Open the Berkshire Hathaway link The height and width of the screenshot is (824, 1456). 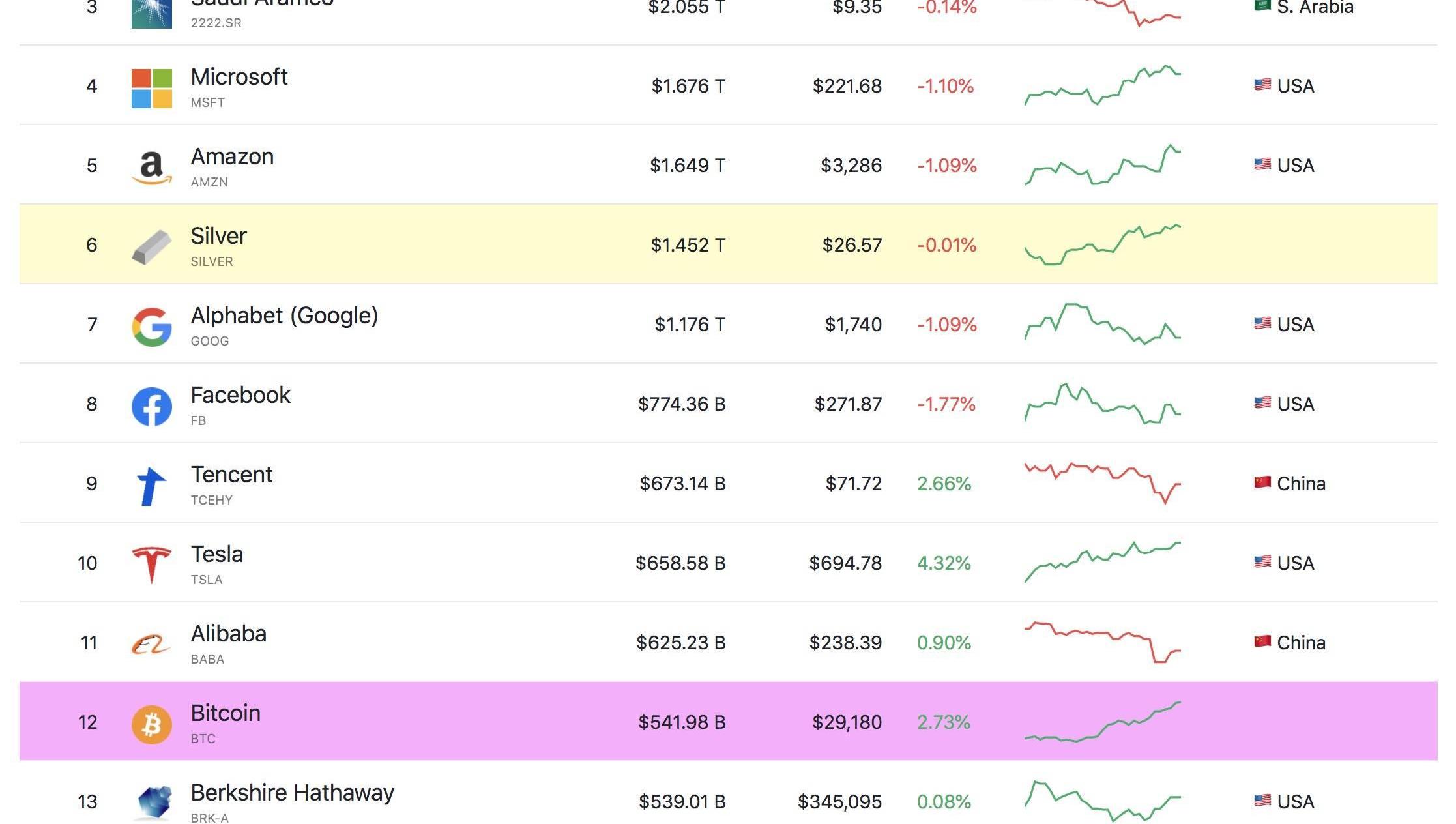coord(292,793)
